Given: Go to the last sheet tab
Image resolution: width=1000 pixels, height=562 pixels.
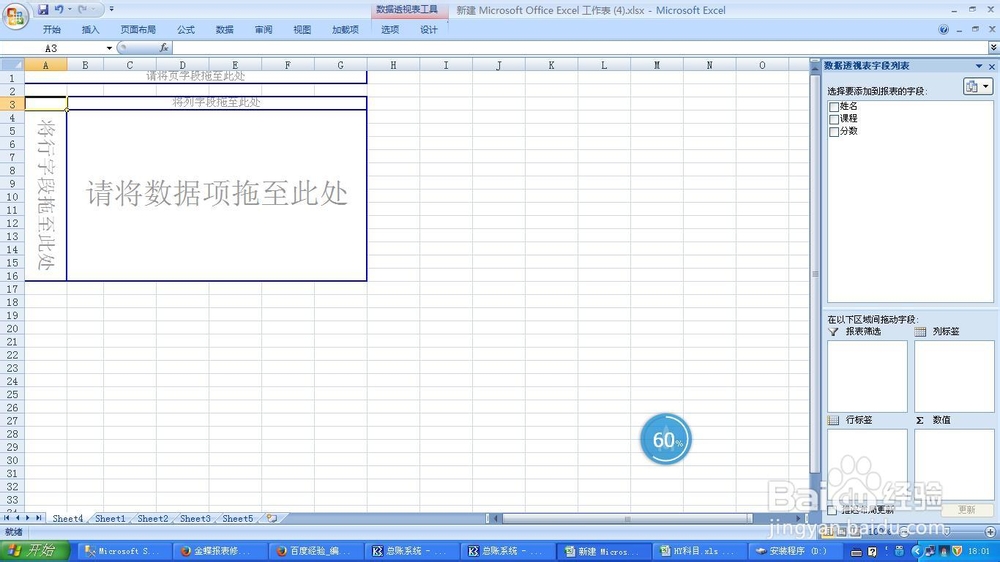Looking at the screenshot, I should pyautogui.click(x=38, y=519).
